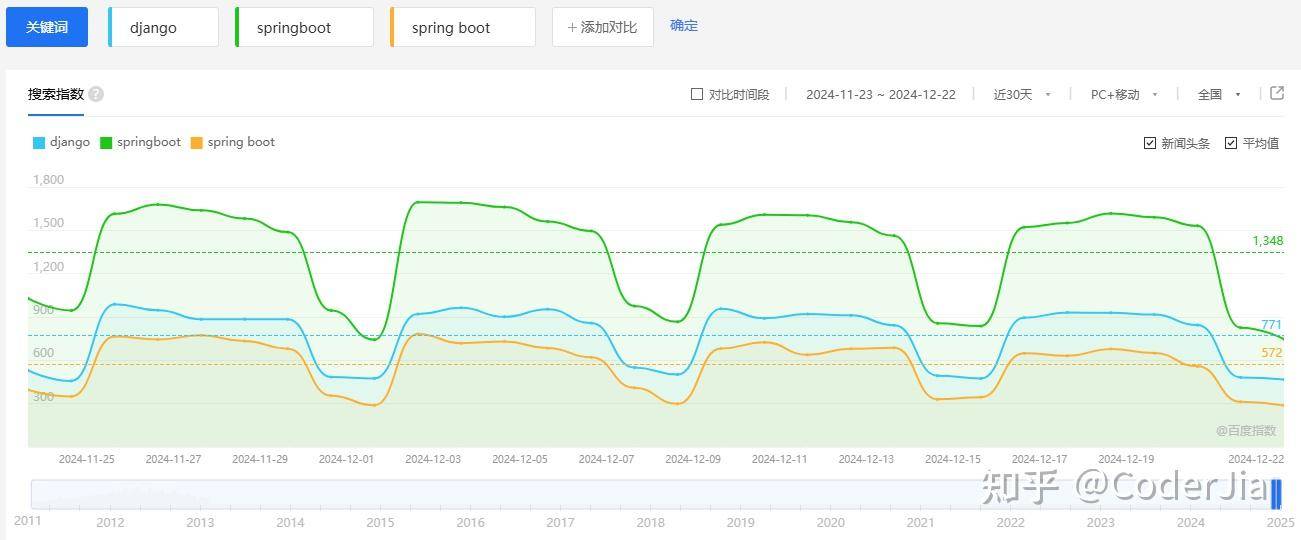The height and width of the screenshot is (540, 1301).
Task: Toggle django legend blue swatch
Action: coord(39,143)
